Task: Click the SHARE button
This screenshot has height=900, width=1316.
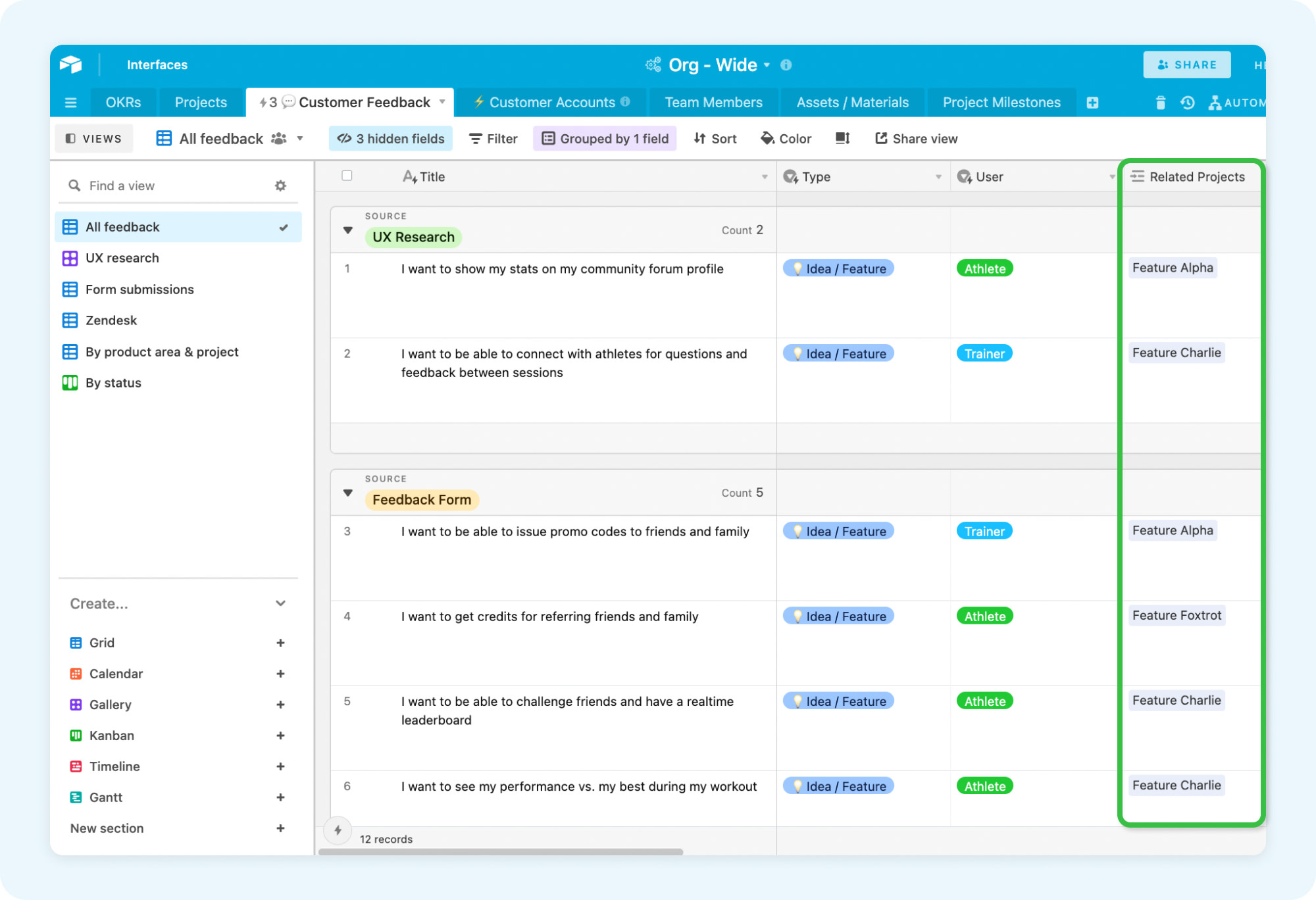Action: point(1186,64)
